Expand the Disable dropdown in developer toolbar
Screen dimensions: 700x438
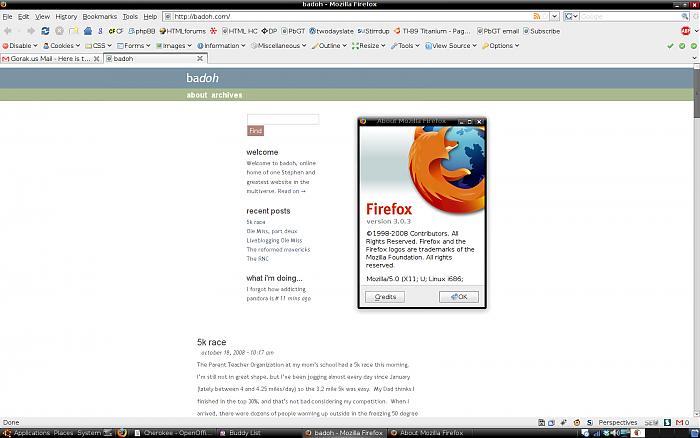20,46
